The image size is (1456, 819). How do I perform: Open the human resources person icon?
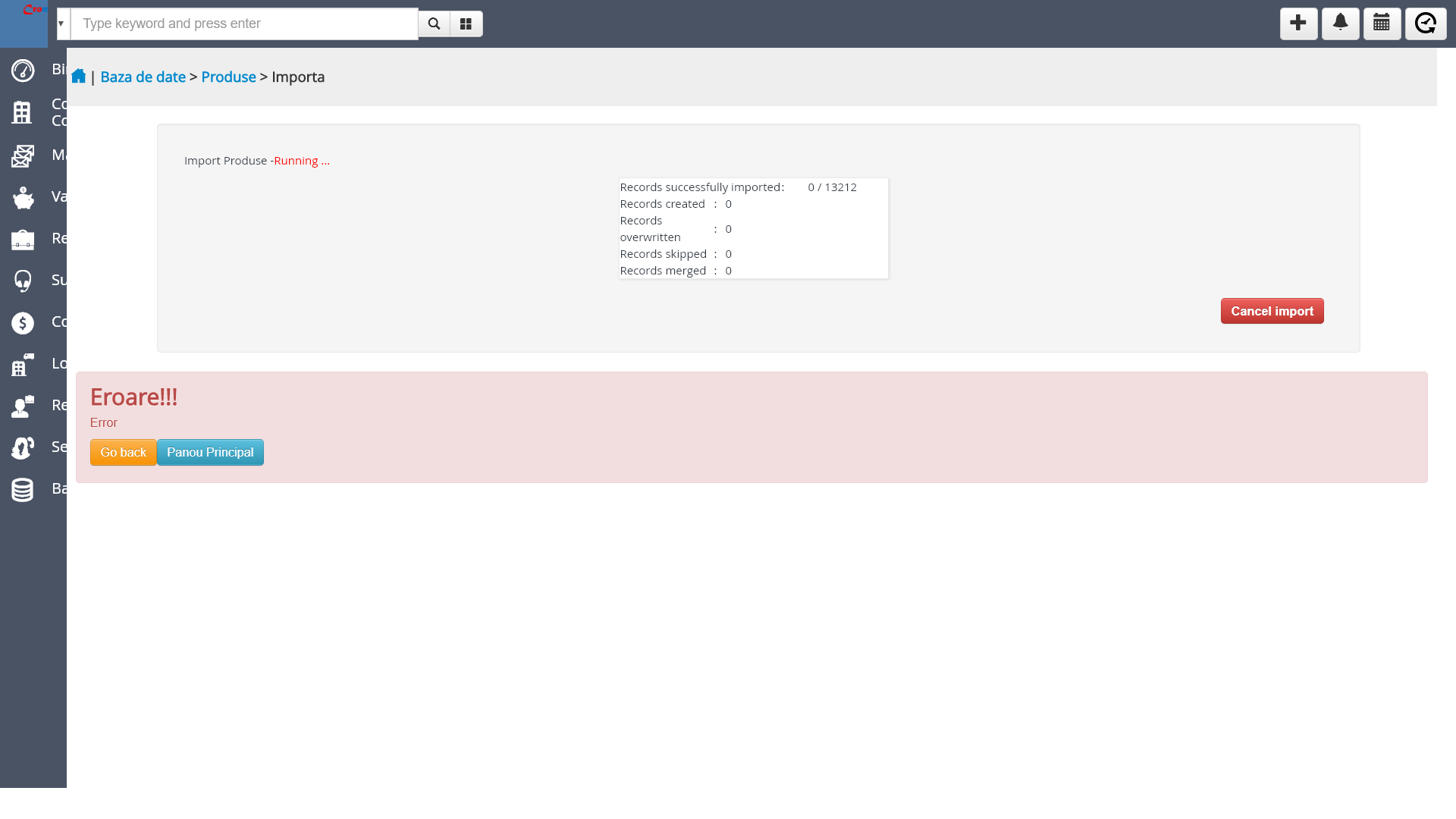pos(23,406)
